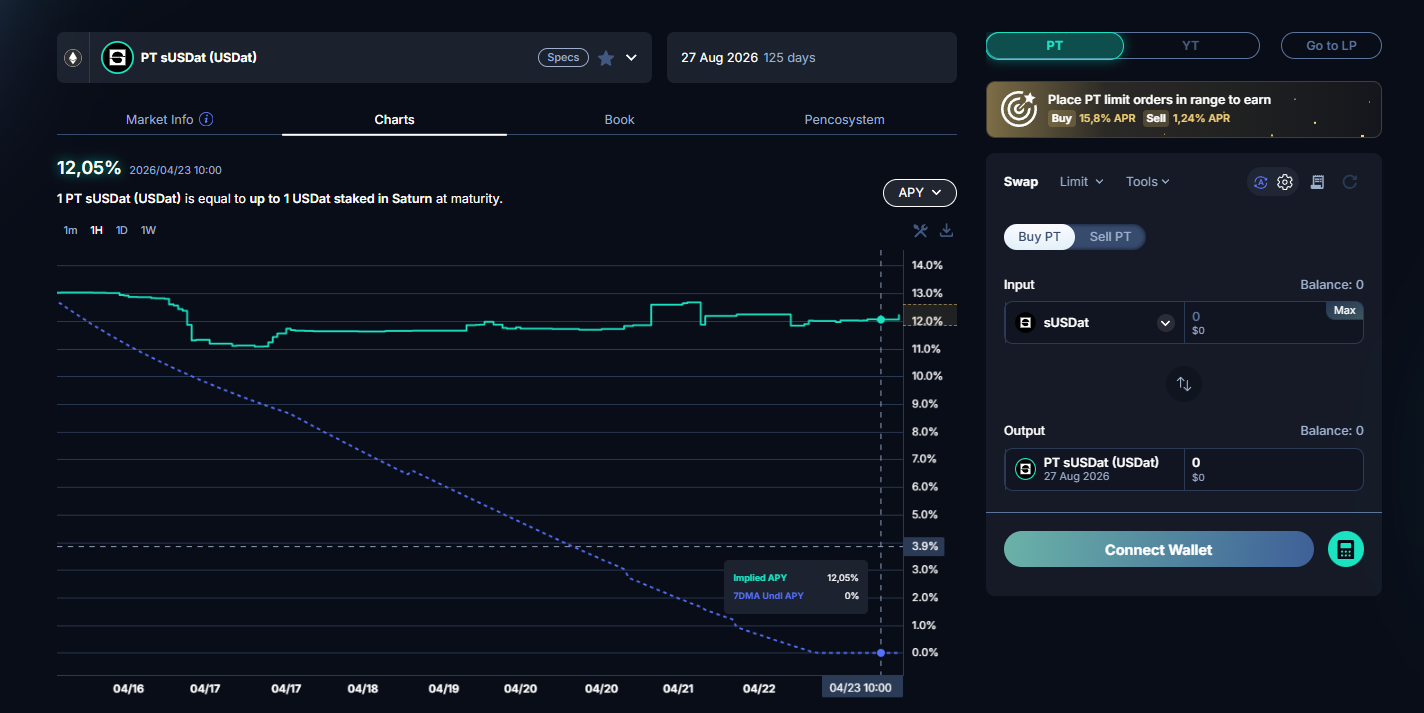
Task: Click the input amount field
Action: point(1273,323)
